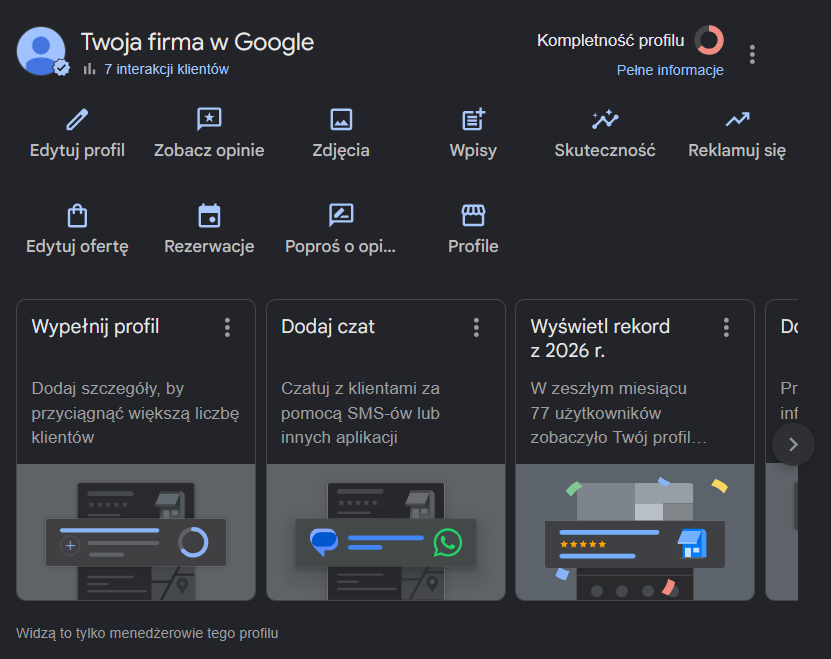Open the Wypełnij profil card title
The height and width of the screenshot is (659, 831).
[95, 327]
